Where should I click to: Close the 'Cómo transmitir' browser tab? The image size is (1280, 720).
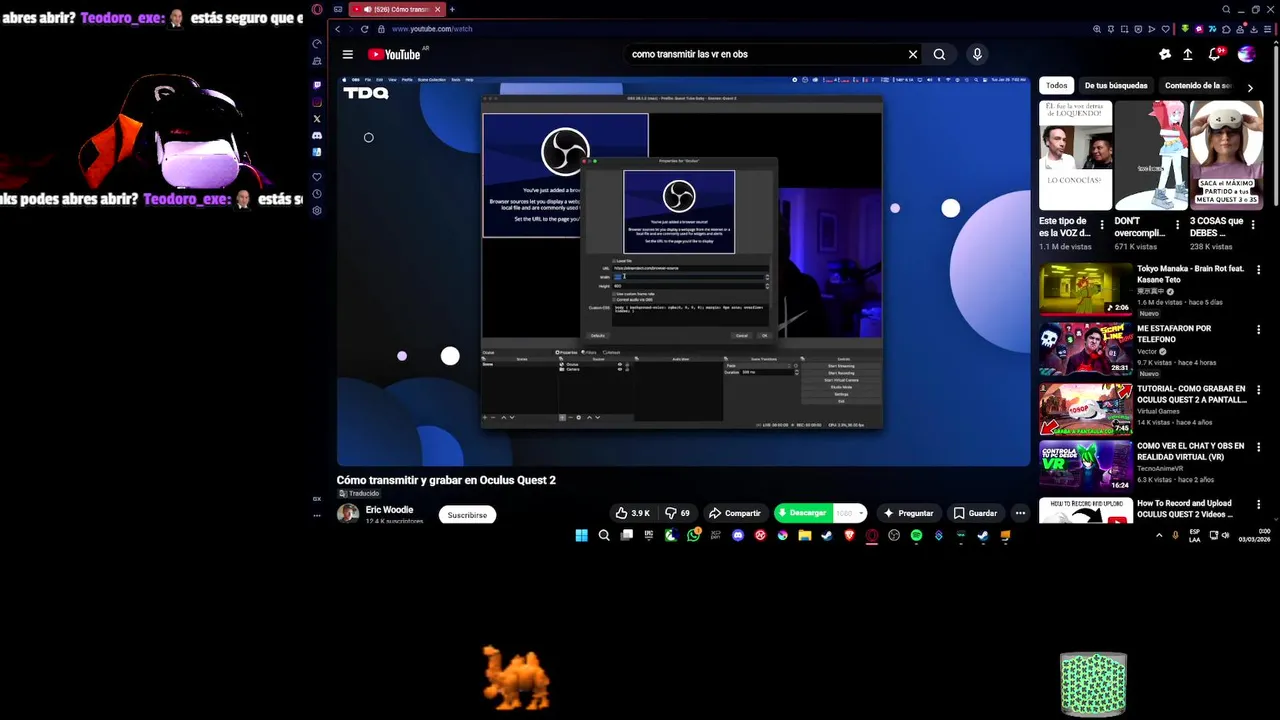click(x=437, y=9)
